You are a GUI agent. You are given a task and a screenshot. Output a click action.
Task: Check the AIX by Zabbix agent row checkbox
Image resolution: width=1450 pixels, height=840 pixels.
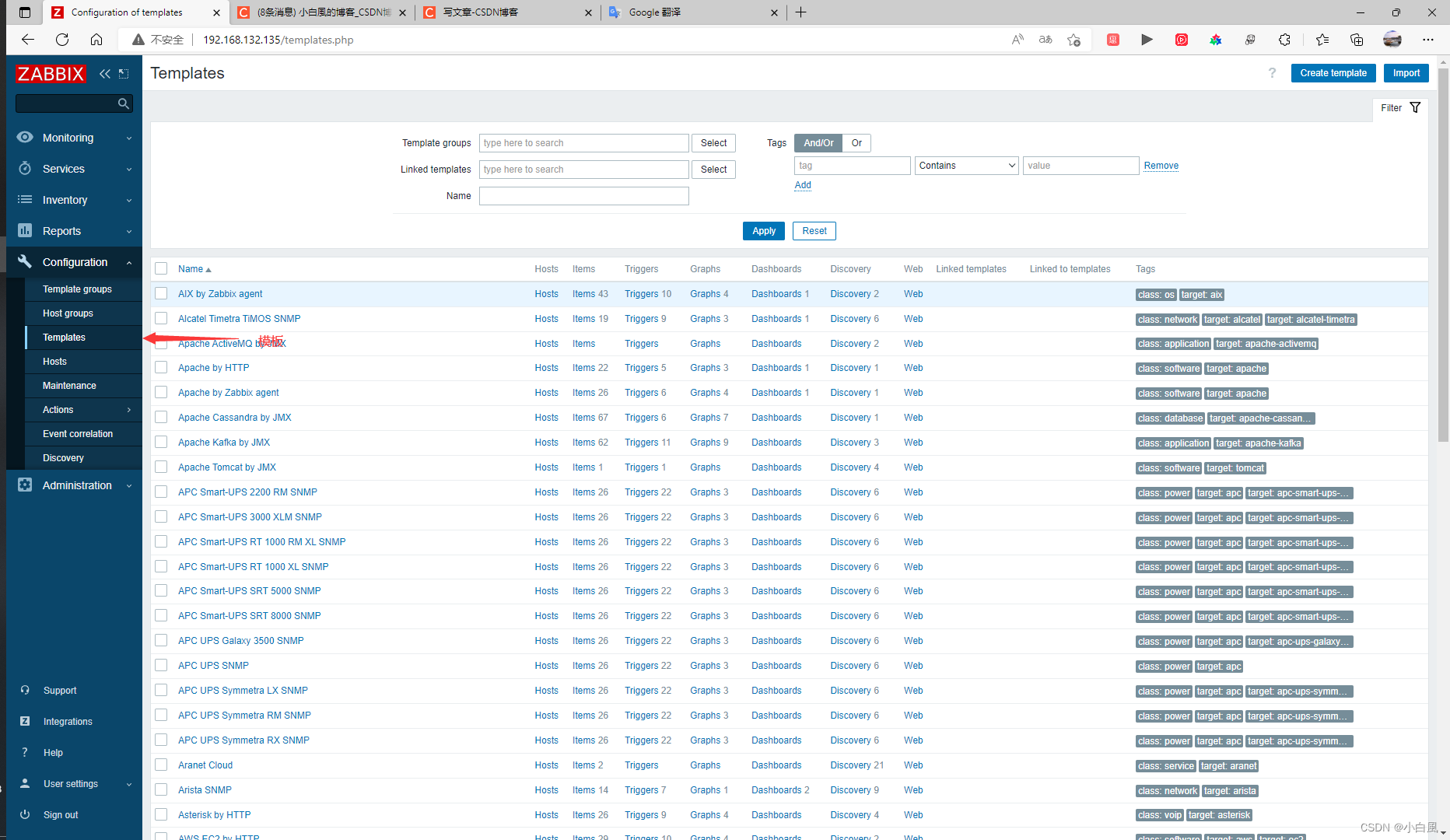[161, 293]
